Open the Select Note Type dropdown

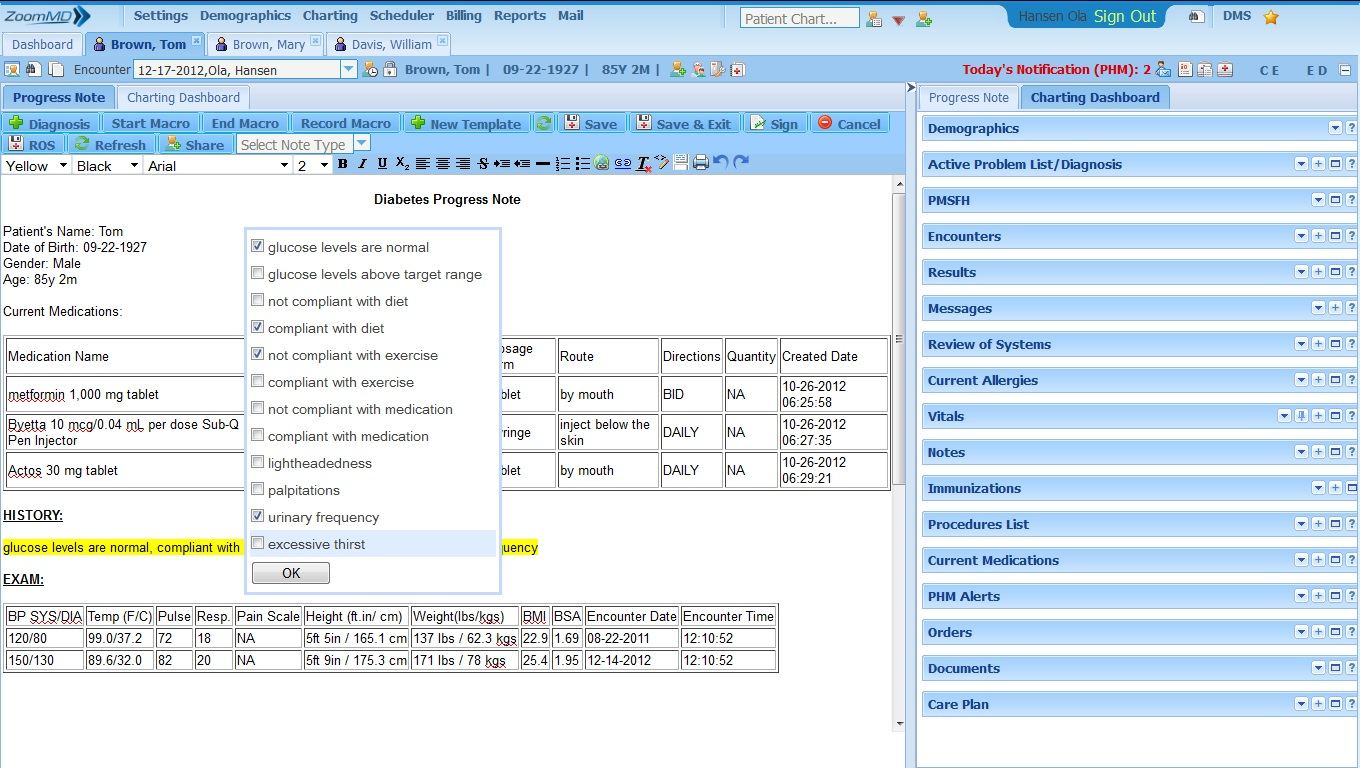[362, 144]
